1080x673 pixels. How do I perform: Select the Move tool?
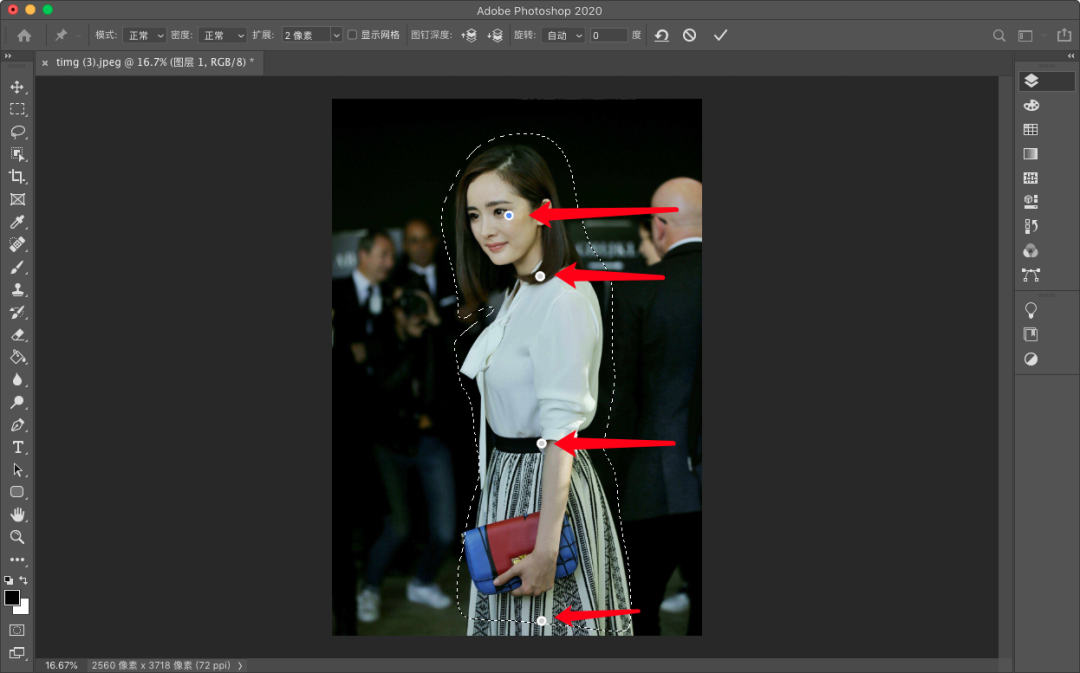(17, 87)
